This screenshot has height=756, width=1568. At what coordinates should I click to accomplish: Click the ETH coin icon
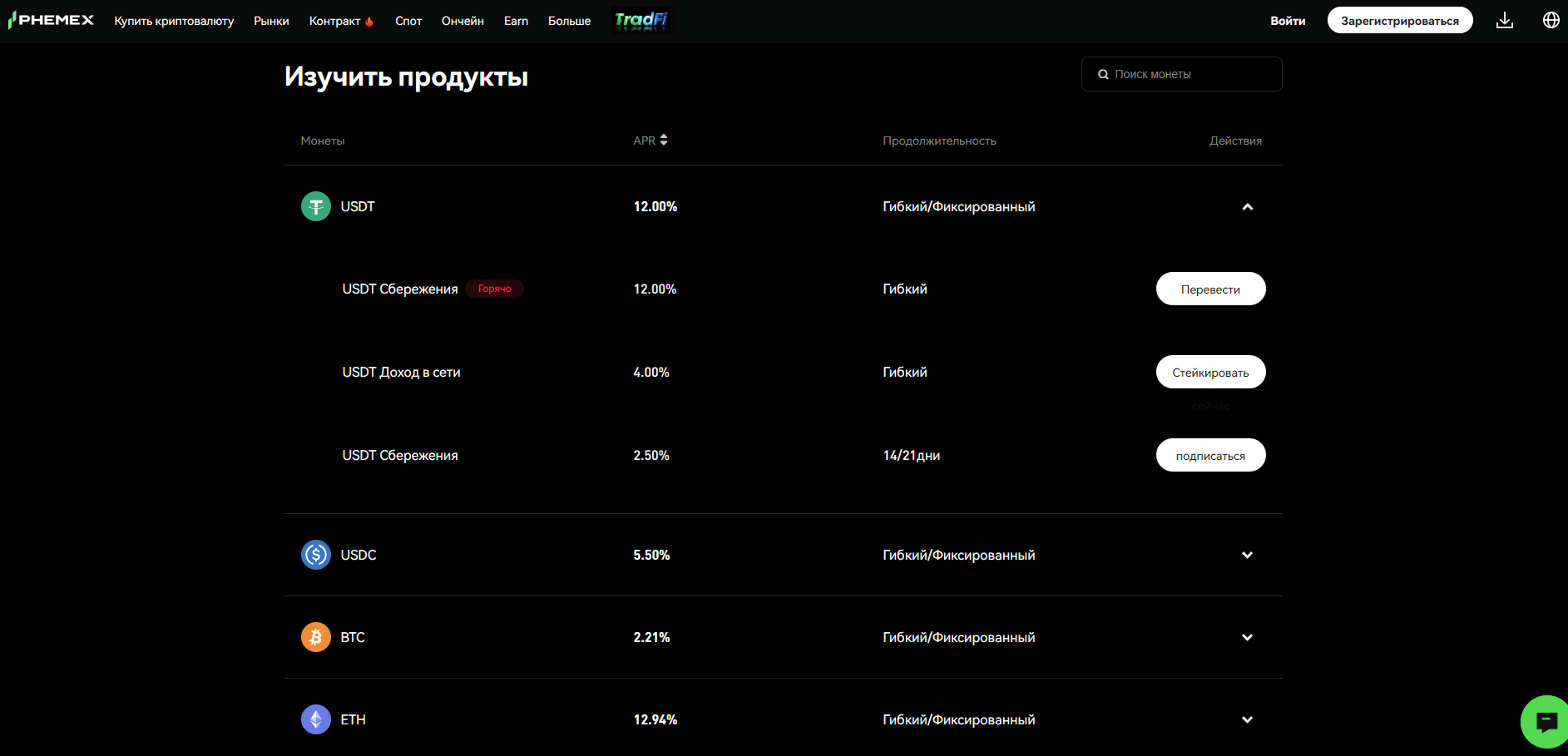[x=316, y=719]
